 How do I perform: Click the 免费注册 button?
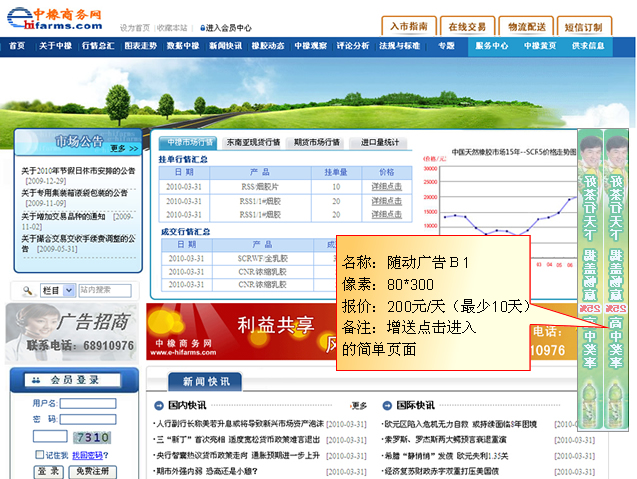93,471
